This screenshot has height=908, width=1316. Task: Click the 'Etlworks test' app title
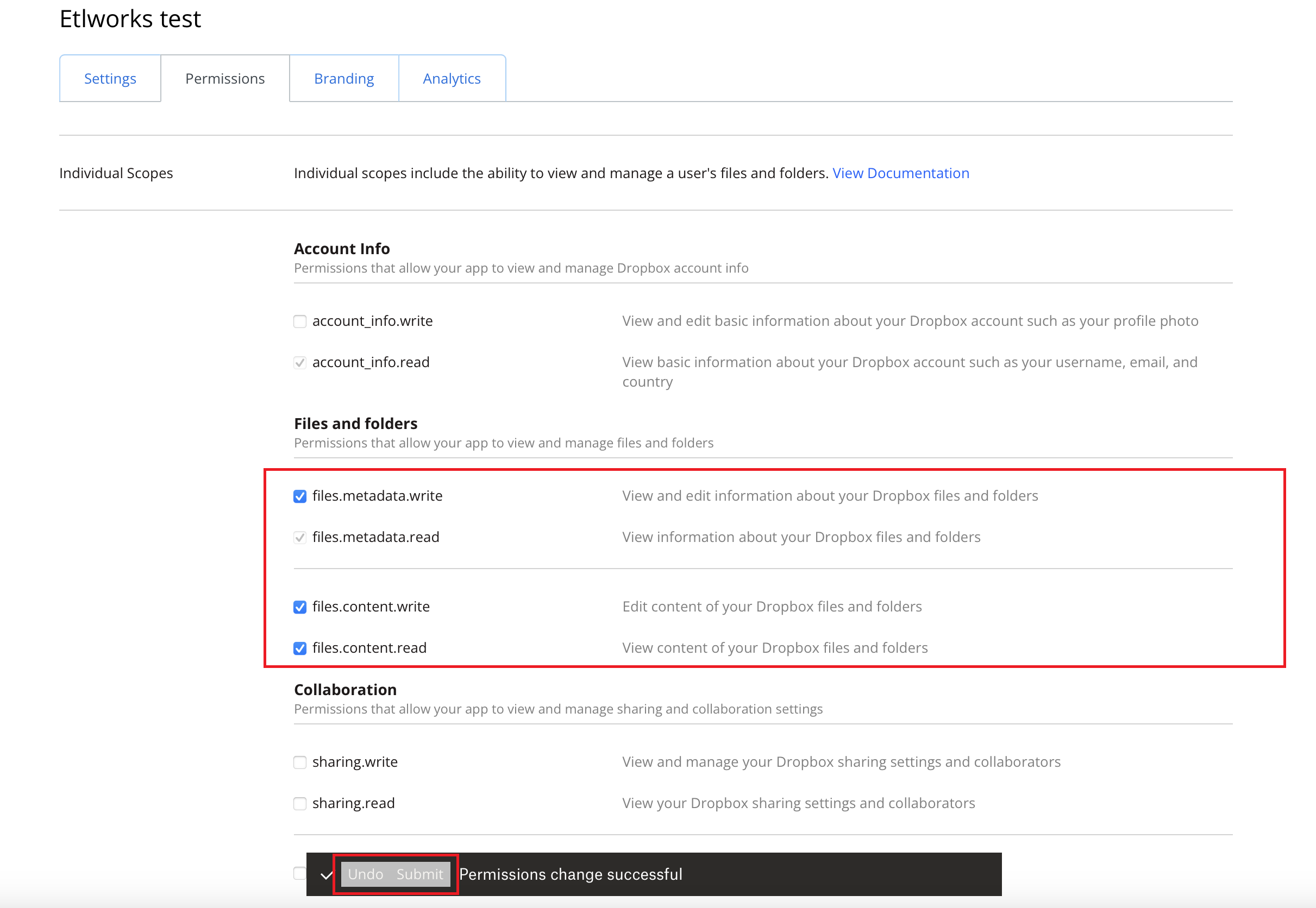[130, 19]
